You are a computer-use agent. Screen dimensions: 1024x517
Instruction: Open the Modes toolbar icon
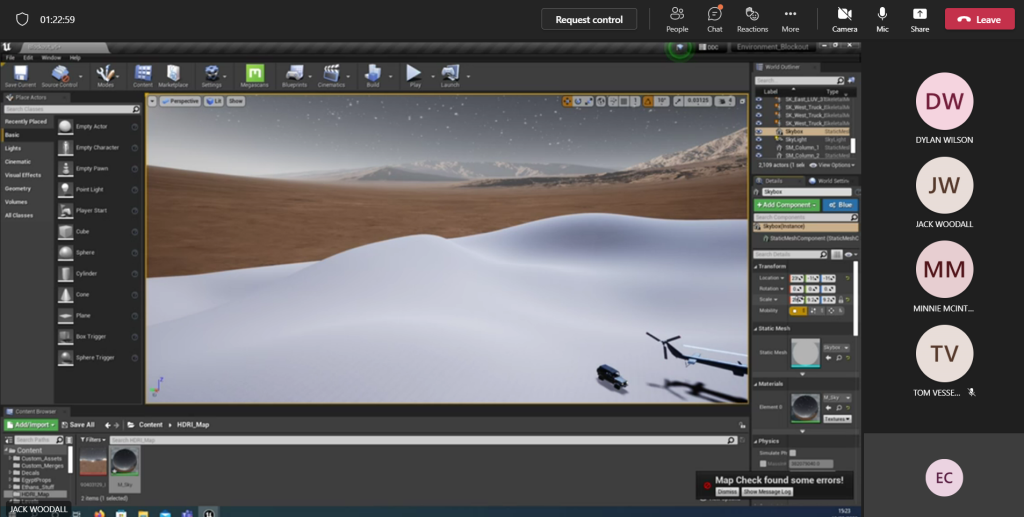click(105, 76)
